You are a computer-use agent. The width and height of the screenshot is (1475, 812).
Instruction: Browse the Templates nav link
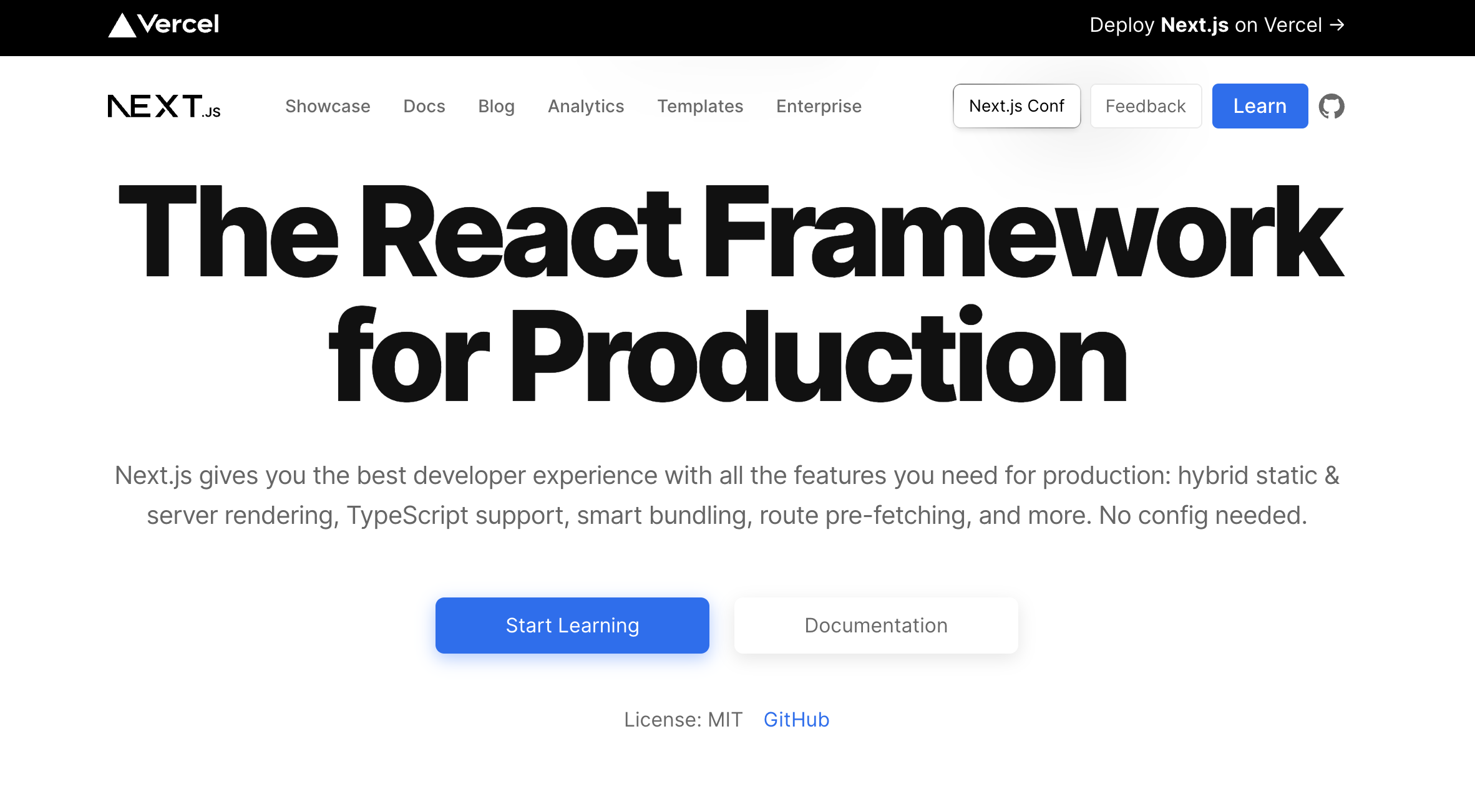click(x=700, y=106)
